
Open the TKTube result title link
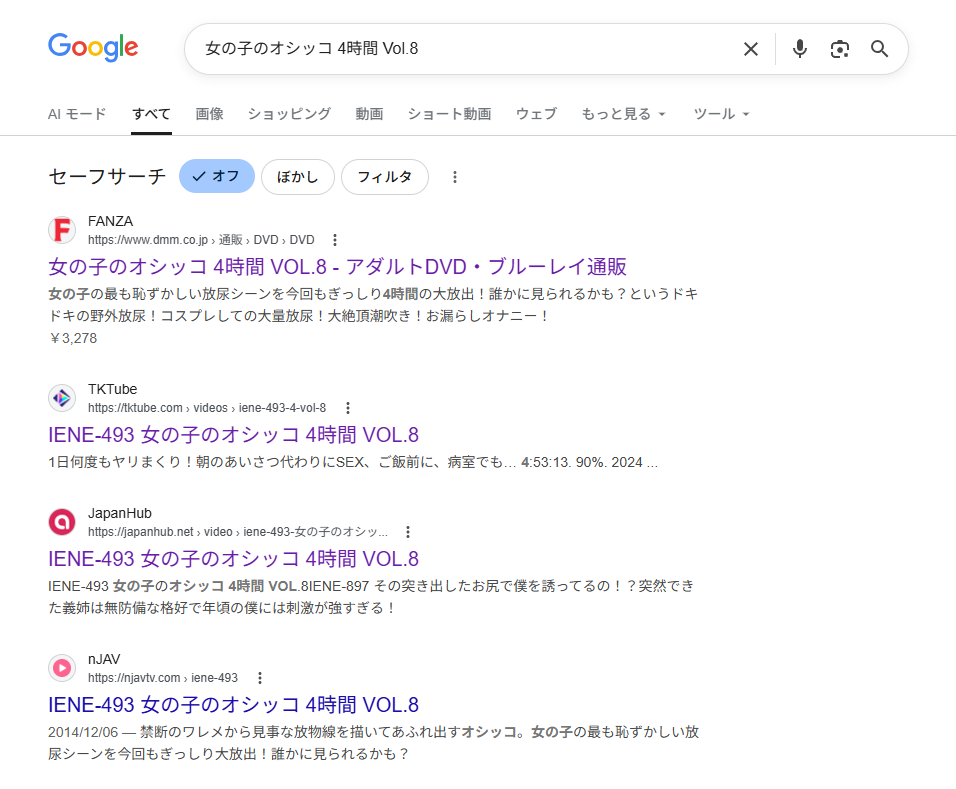pyautogui.click(x=234, y=435)
